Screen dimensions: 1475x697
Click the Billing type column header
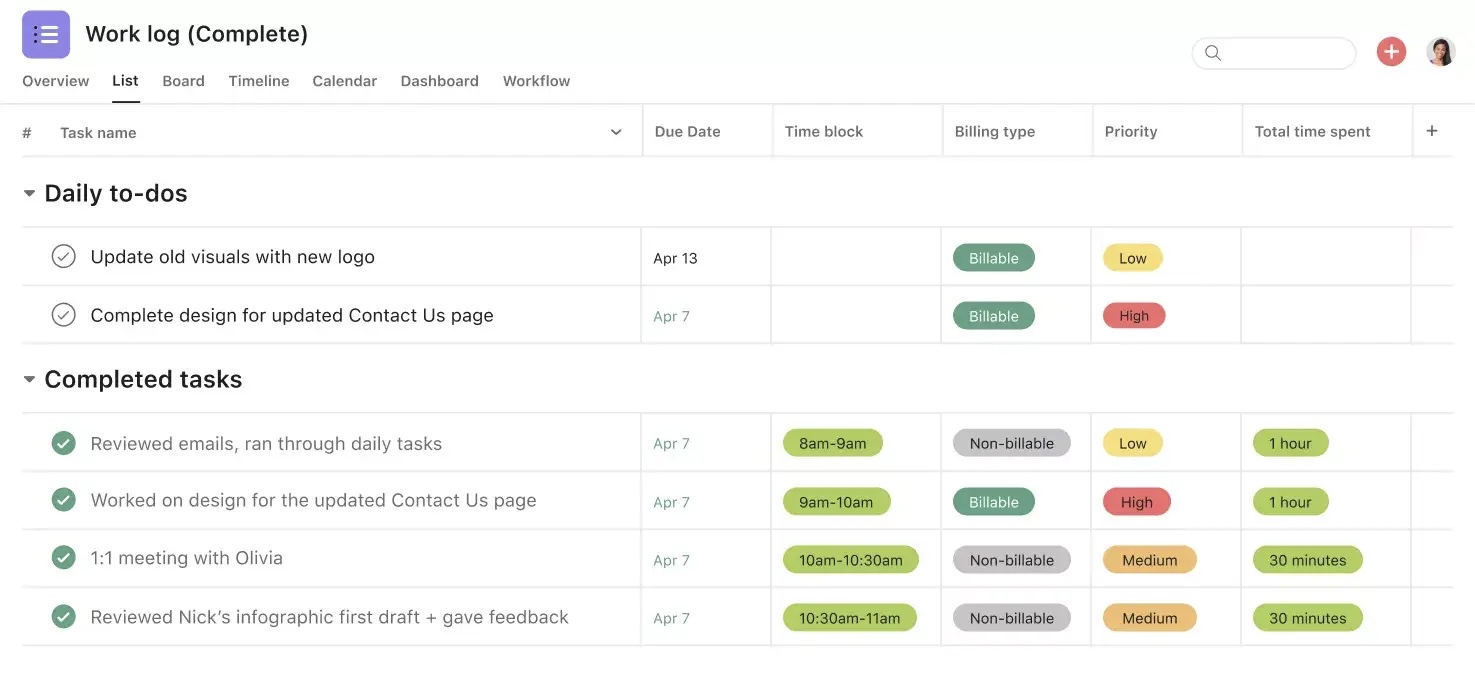click(994, 131)
